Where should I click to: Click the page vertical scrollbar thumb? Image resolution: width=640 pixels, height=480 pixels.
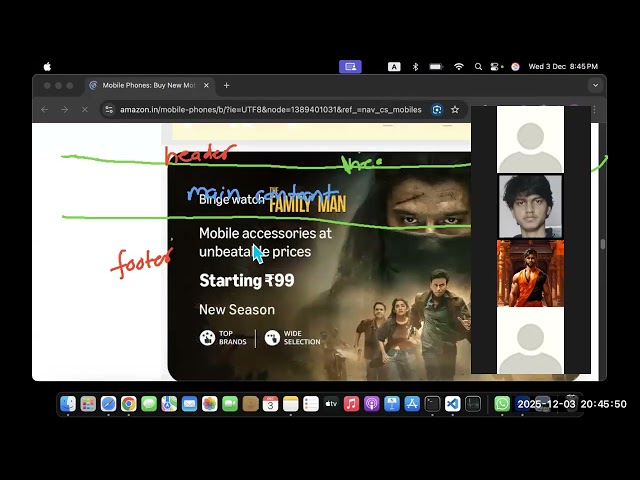coord(602,244)
